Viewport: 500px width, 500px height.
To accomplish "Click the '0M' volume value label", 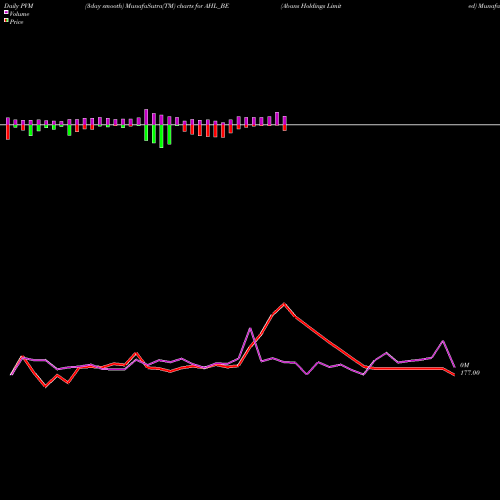I will pos(465,365).
